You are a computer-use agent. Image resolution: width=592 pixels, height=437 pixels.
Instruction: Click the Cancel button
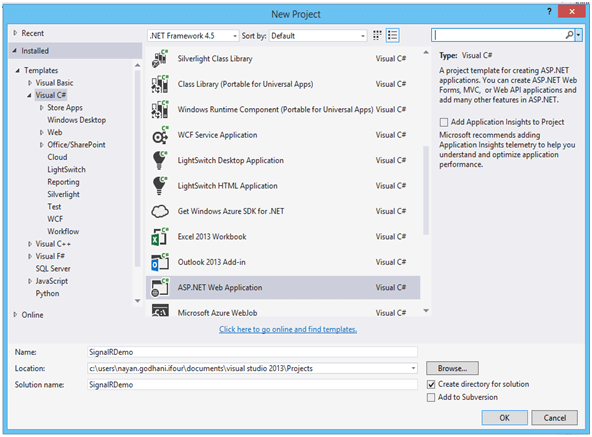tap(554, 418)
